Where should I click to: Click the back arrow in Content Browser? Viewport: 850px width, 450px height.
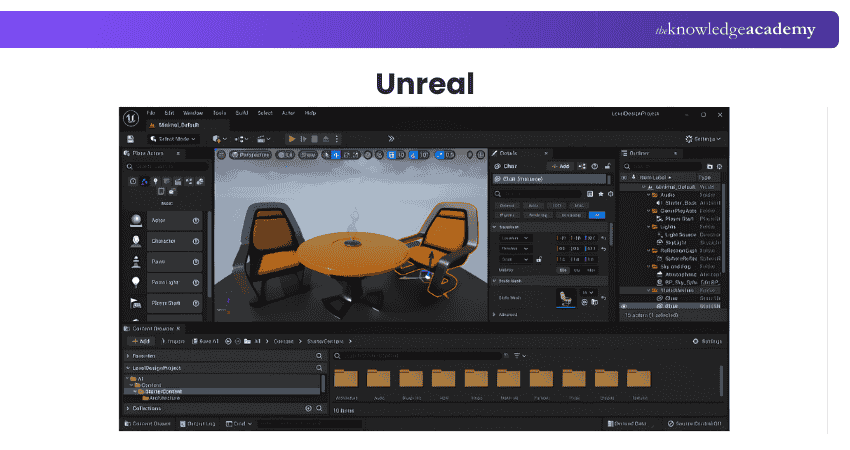pyautogui.click(x=228, y=342)
